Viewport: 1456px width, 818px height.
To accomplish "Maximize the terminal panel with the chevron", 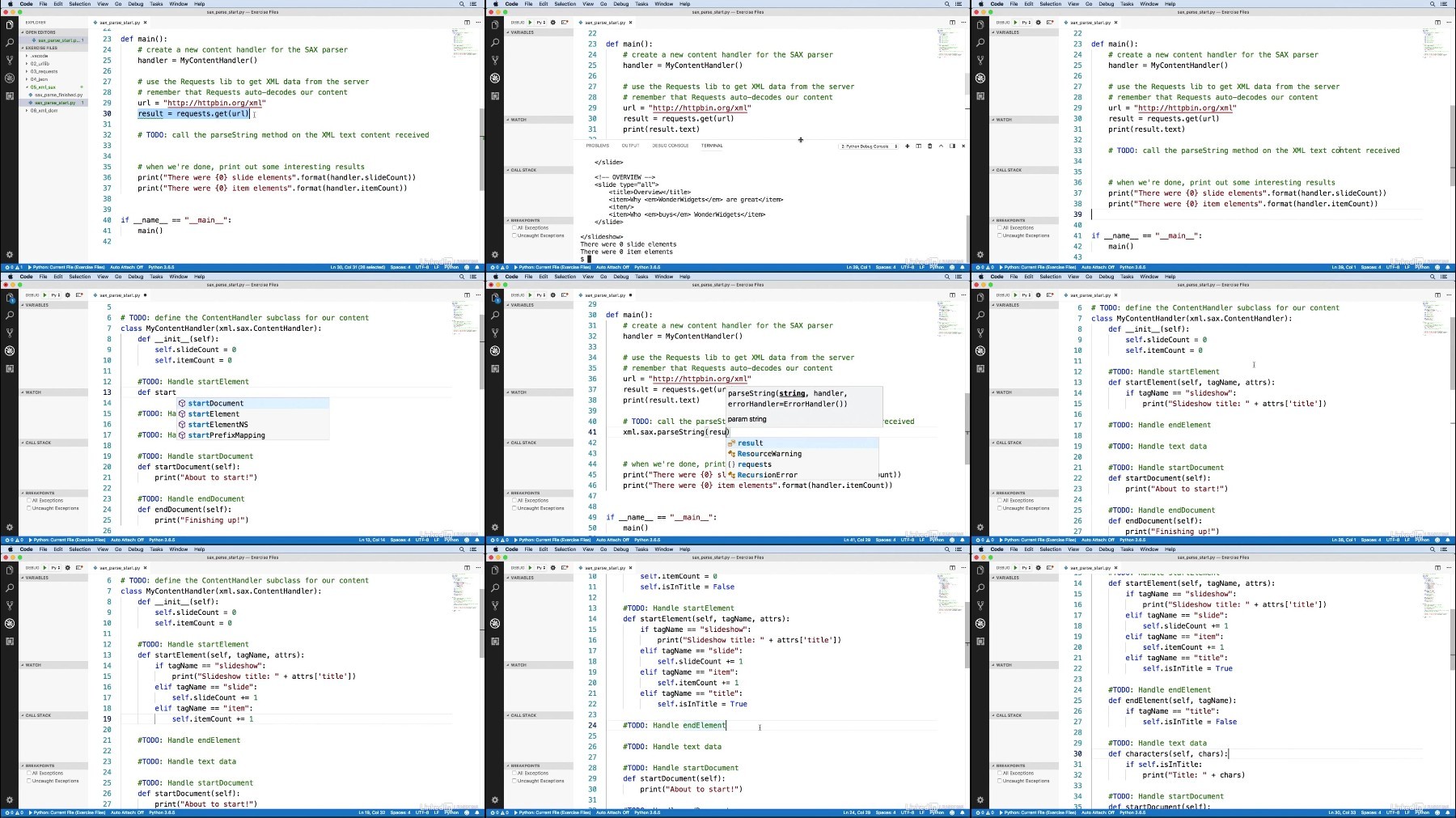I will (941, 146).
